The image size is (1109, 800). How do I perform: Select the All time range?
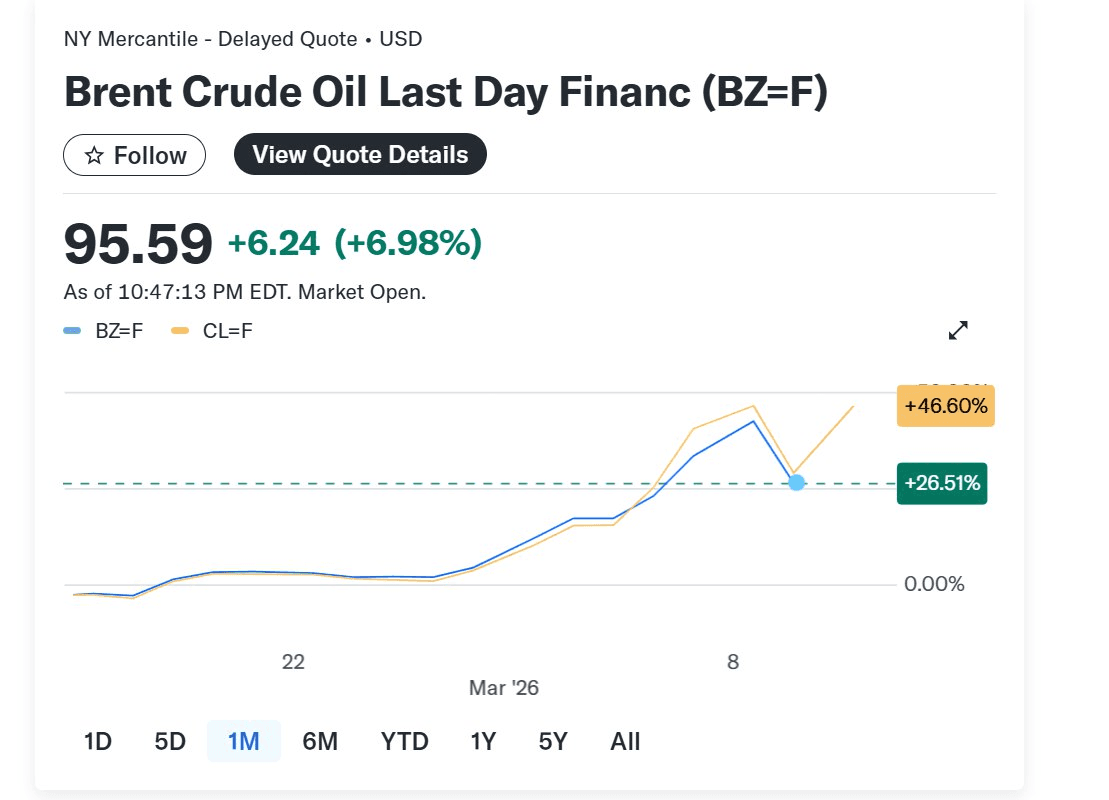point(625,741)
